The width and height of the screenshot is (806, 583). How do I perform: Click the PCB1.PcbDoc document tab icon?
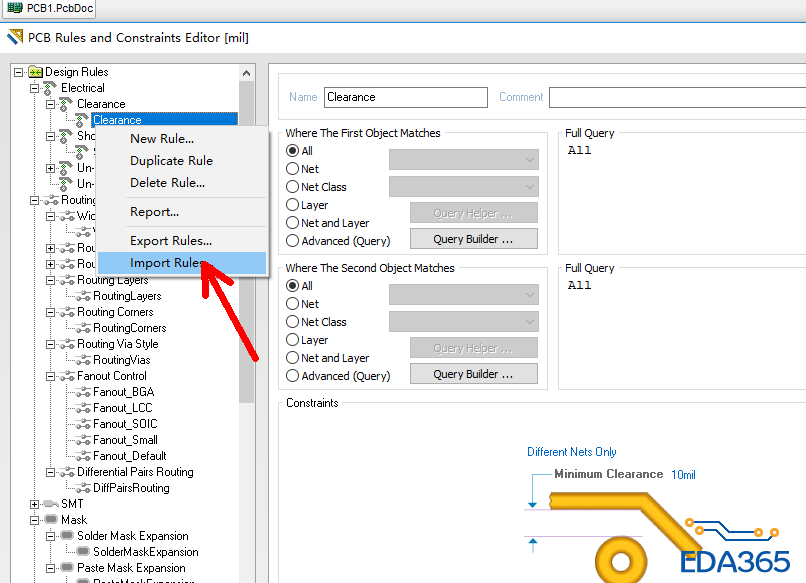point(15,7)
